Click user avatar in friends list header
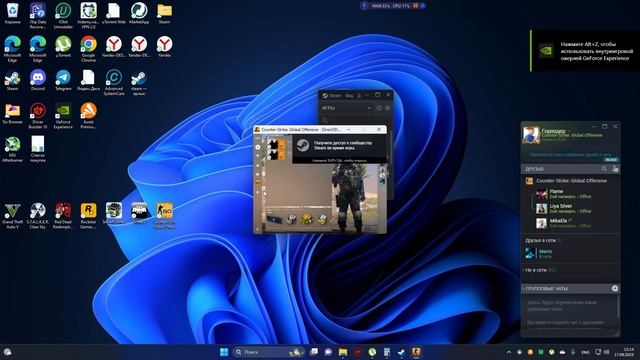The height and width of the screenshot is (360, 640). pyautogui.click(x=531, y=135)
